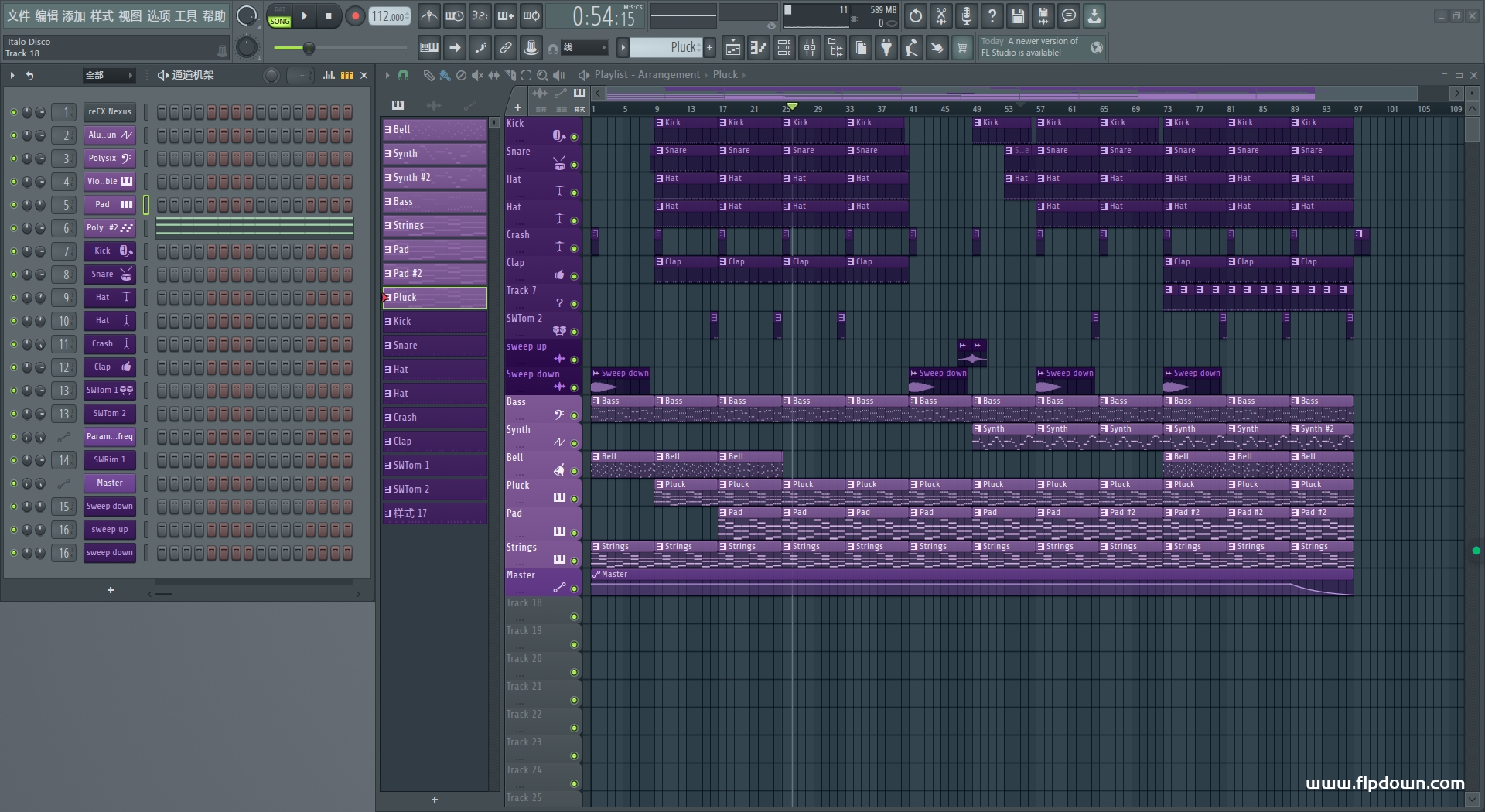Open help with the question mark icon
Viewport: 1485px width, 812px height.
pyautogui.click(x=992, y=15)
